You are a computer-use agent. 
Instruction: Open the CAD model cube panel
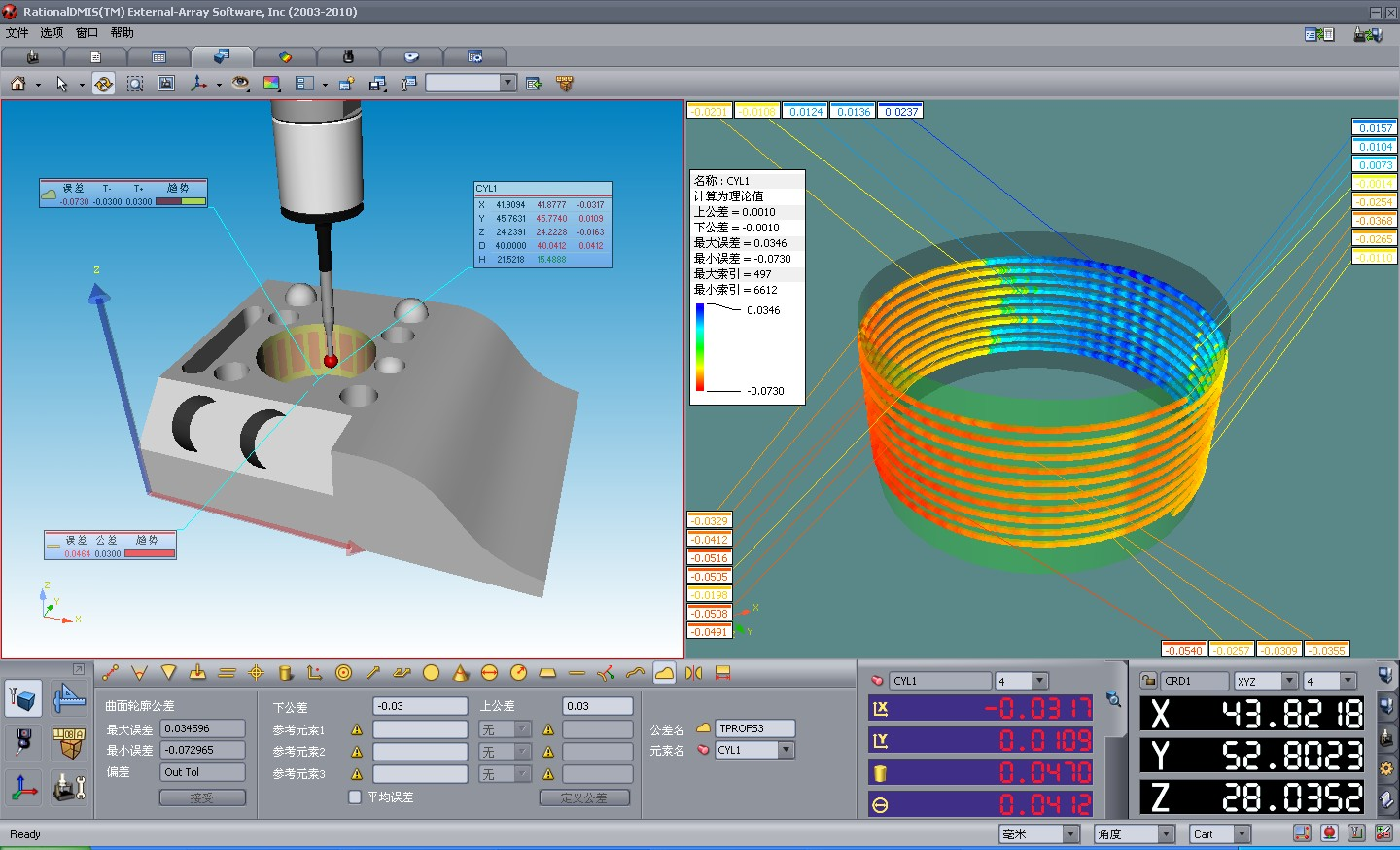23,699
